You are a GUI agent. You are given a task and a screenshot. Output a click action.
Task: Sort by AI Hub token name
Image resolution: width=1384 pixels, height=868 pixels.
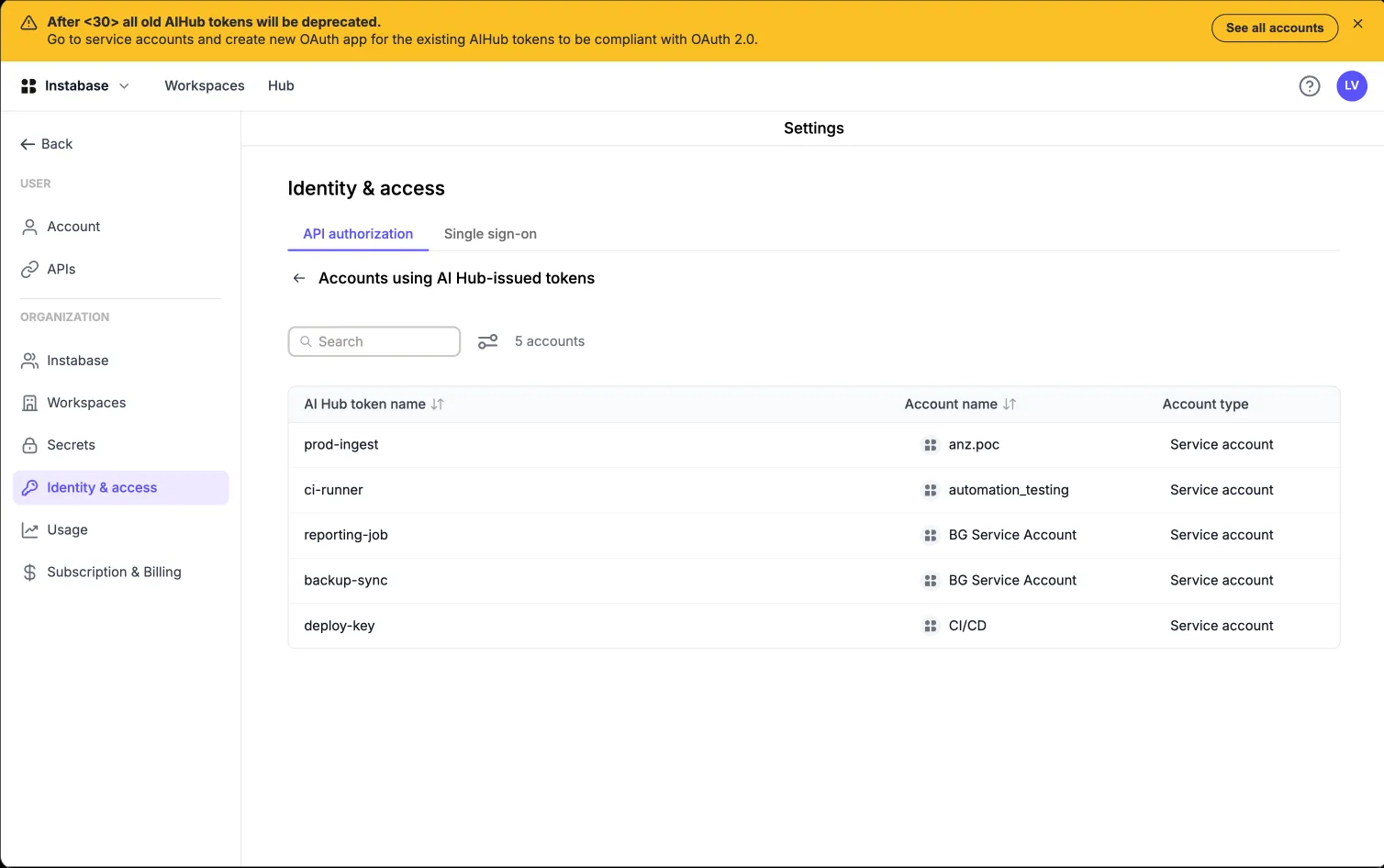(438, 404)
